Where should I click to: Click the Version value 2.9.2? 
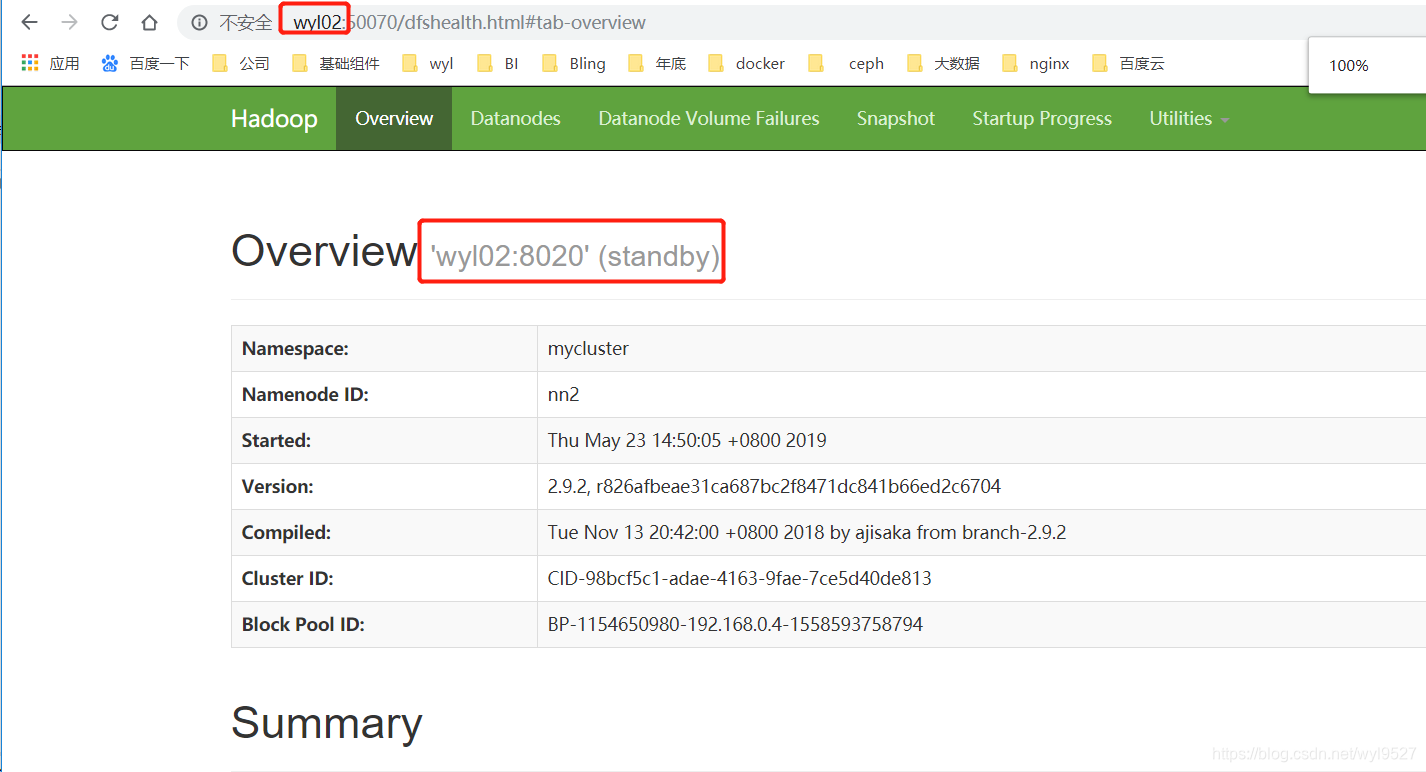coord(774,486)
